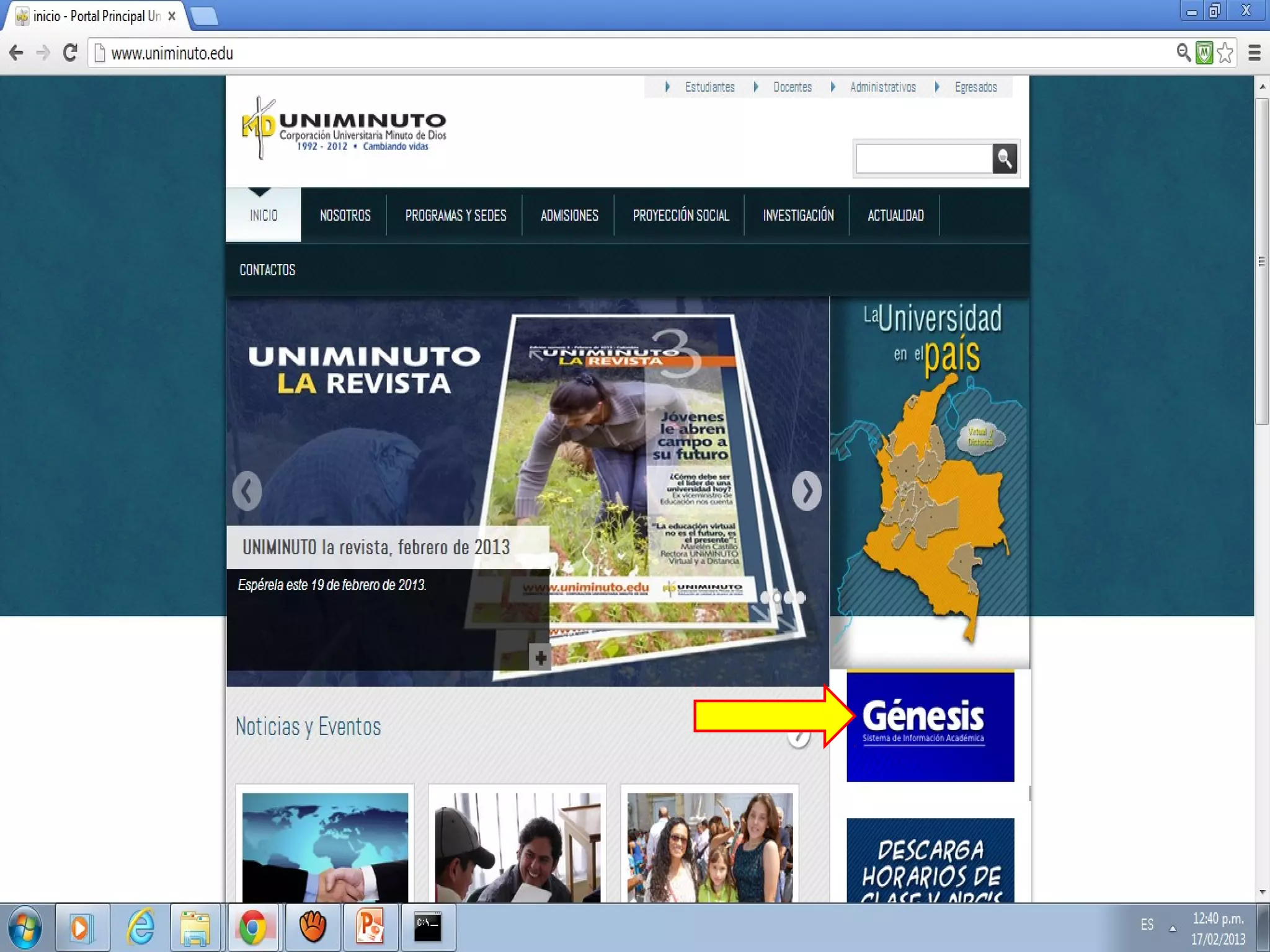Viewport: 1270px width, 952px height.
Task: Go to previous slide in carousel
Action: pos(247,491)
